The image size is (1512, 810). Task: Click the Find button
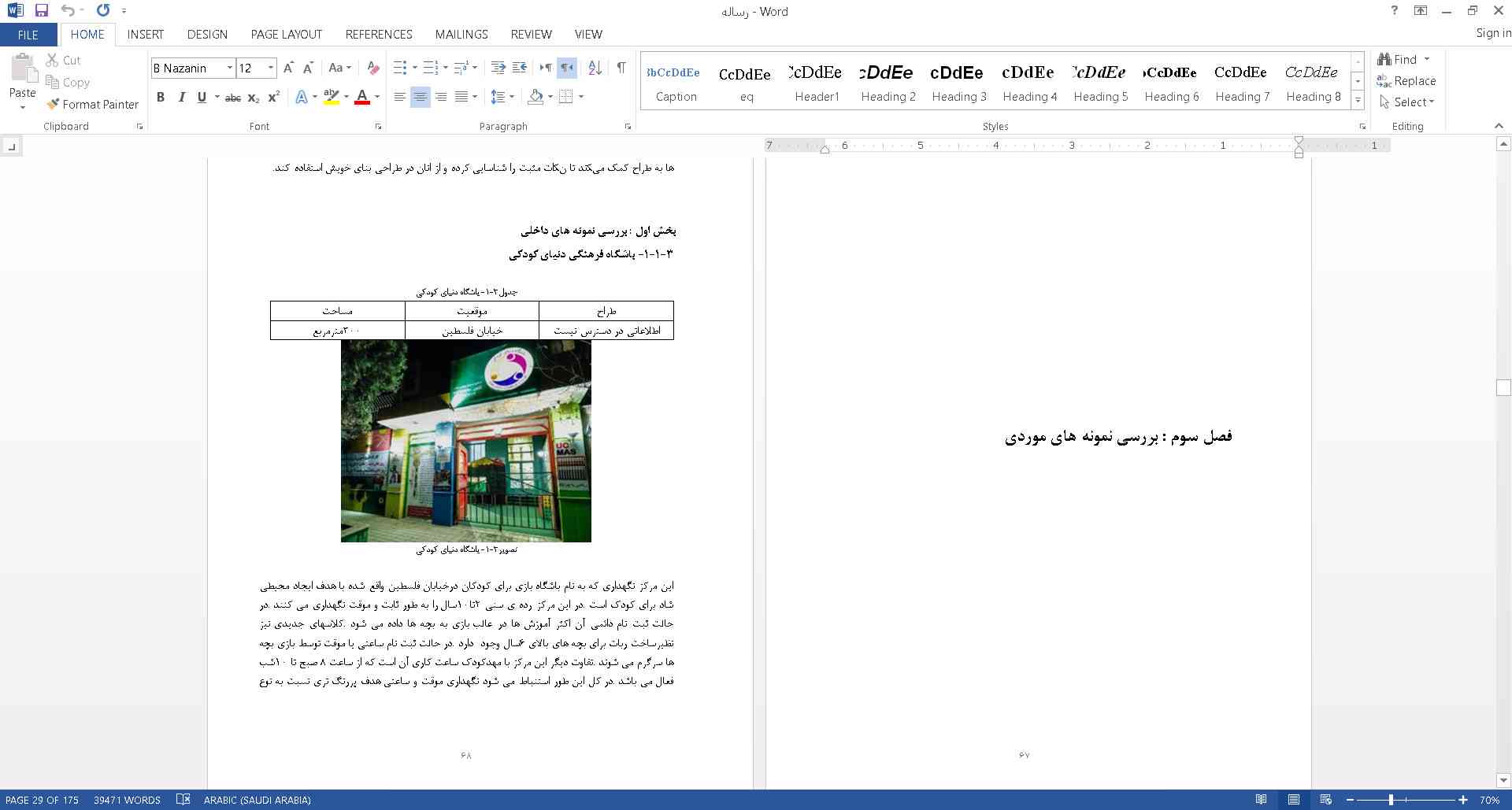1397,60
